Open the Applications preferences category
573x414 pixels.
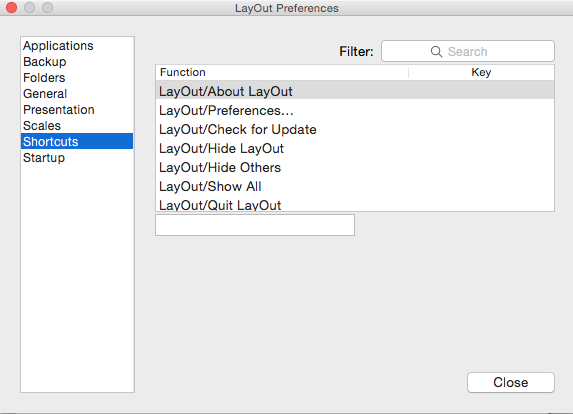point(77,46)
